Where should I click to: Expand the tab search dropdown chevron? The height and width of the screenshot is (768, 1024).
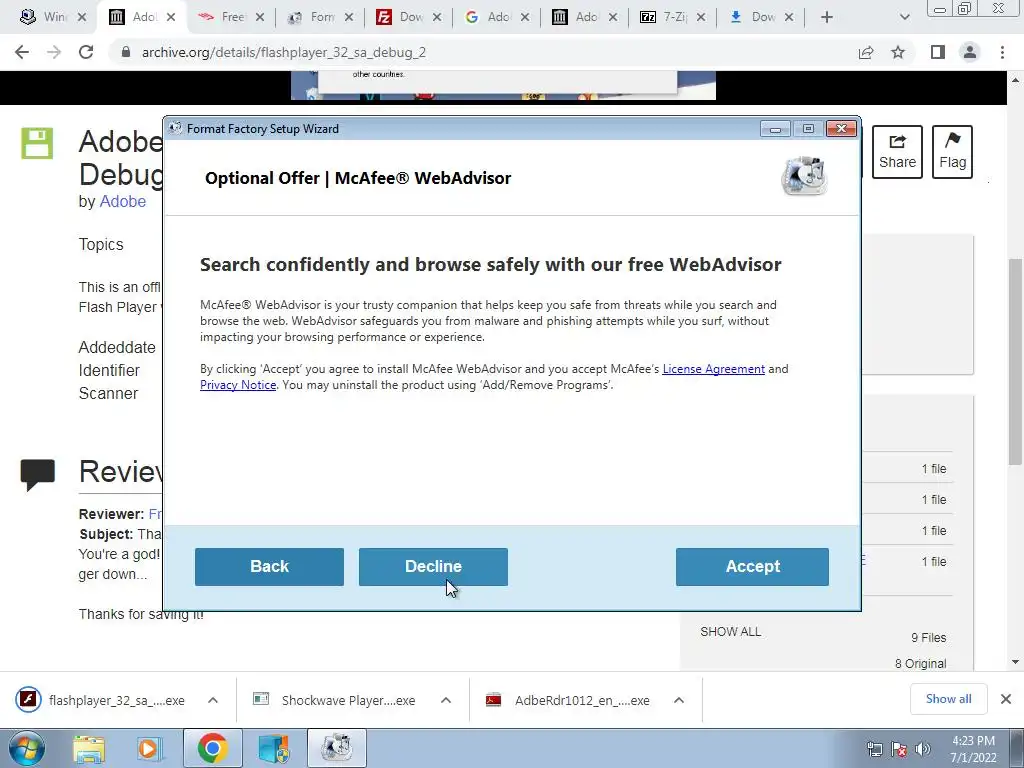click(x=904, y=17)
